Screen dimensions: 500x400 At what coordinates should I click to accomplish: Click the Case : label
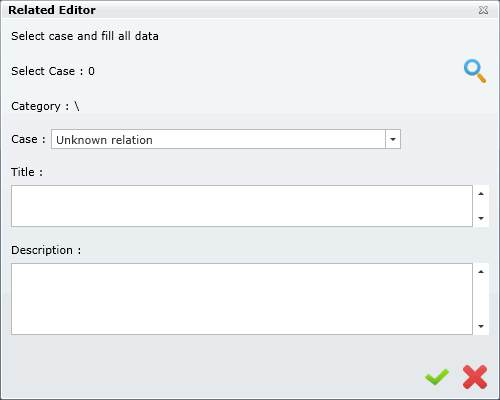coord(28,139)
